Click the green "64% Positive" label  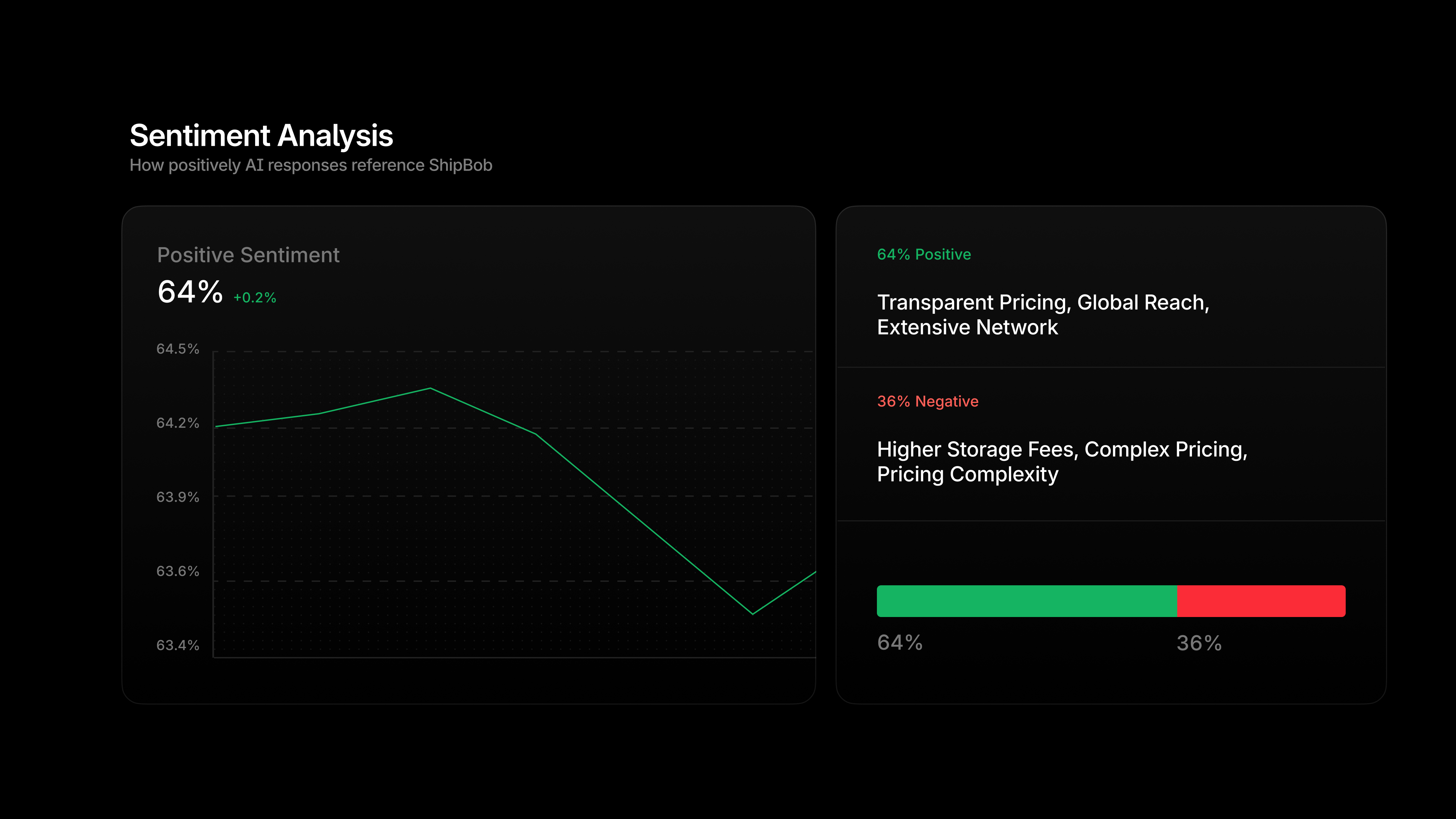[x=923, y=254]
